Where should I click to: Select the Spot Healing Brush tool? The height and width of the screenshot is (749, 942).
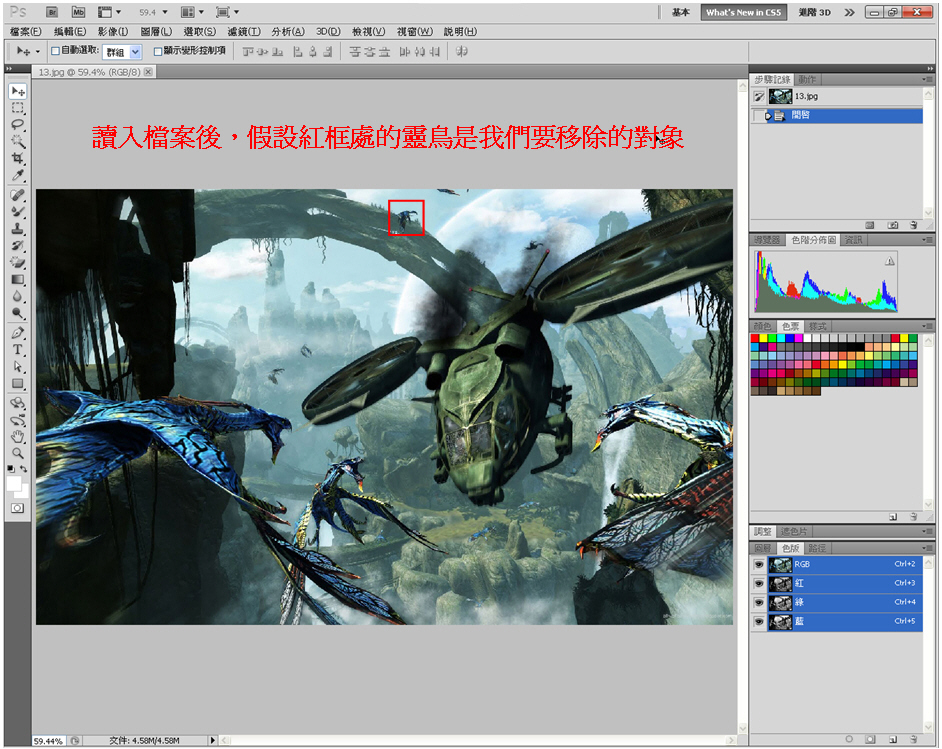[x=17, y=195]
